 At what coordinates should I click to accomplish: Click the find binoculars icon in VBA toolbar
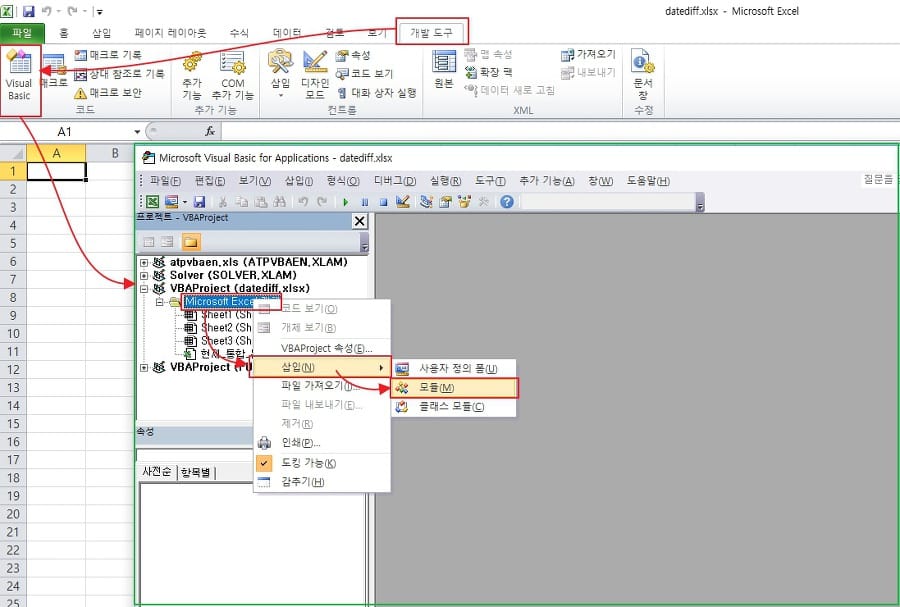coord(280,201)
